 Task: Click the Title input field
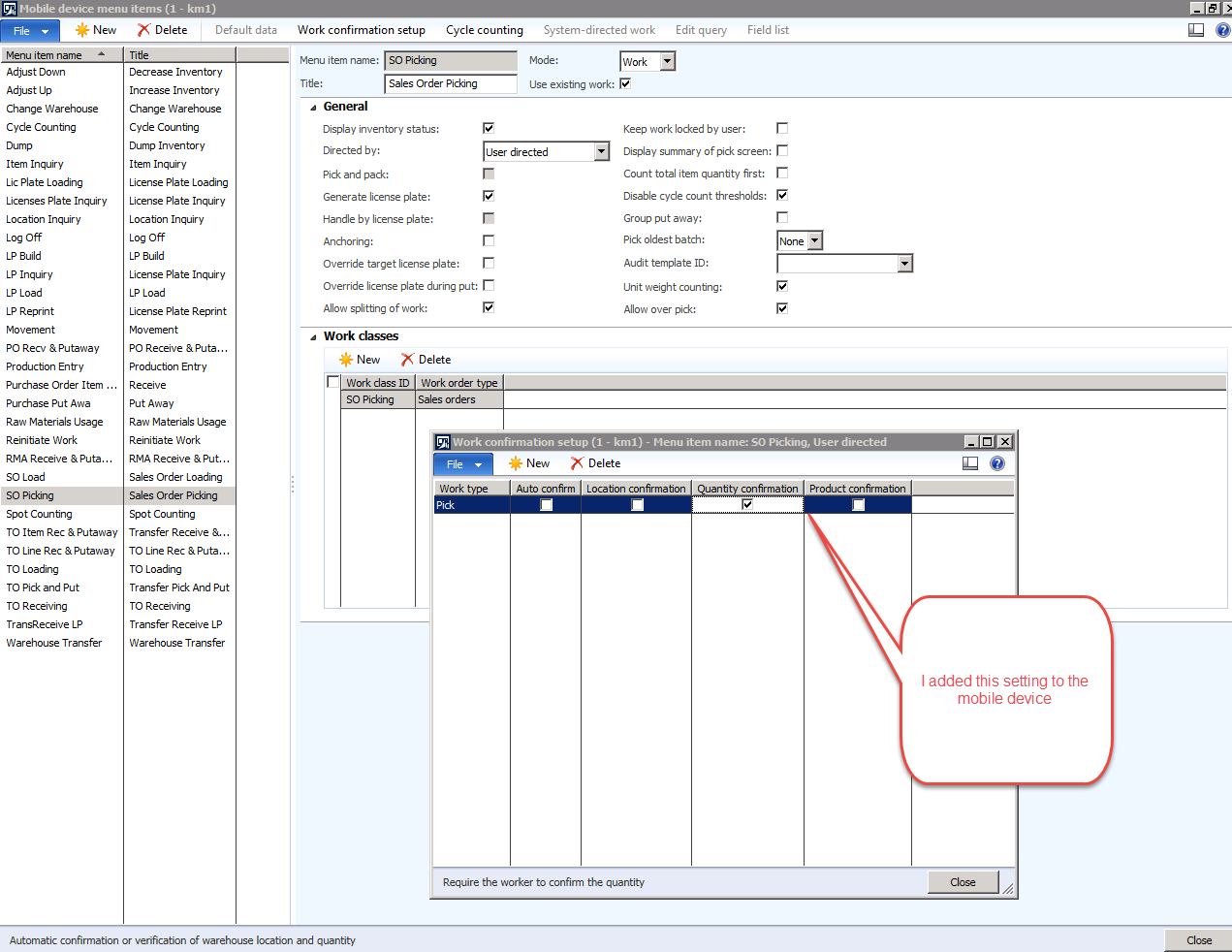tap(451, 84)
